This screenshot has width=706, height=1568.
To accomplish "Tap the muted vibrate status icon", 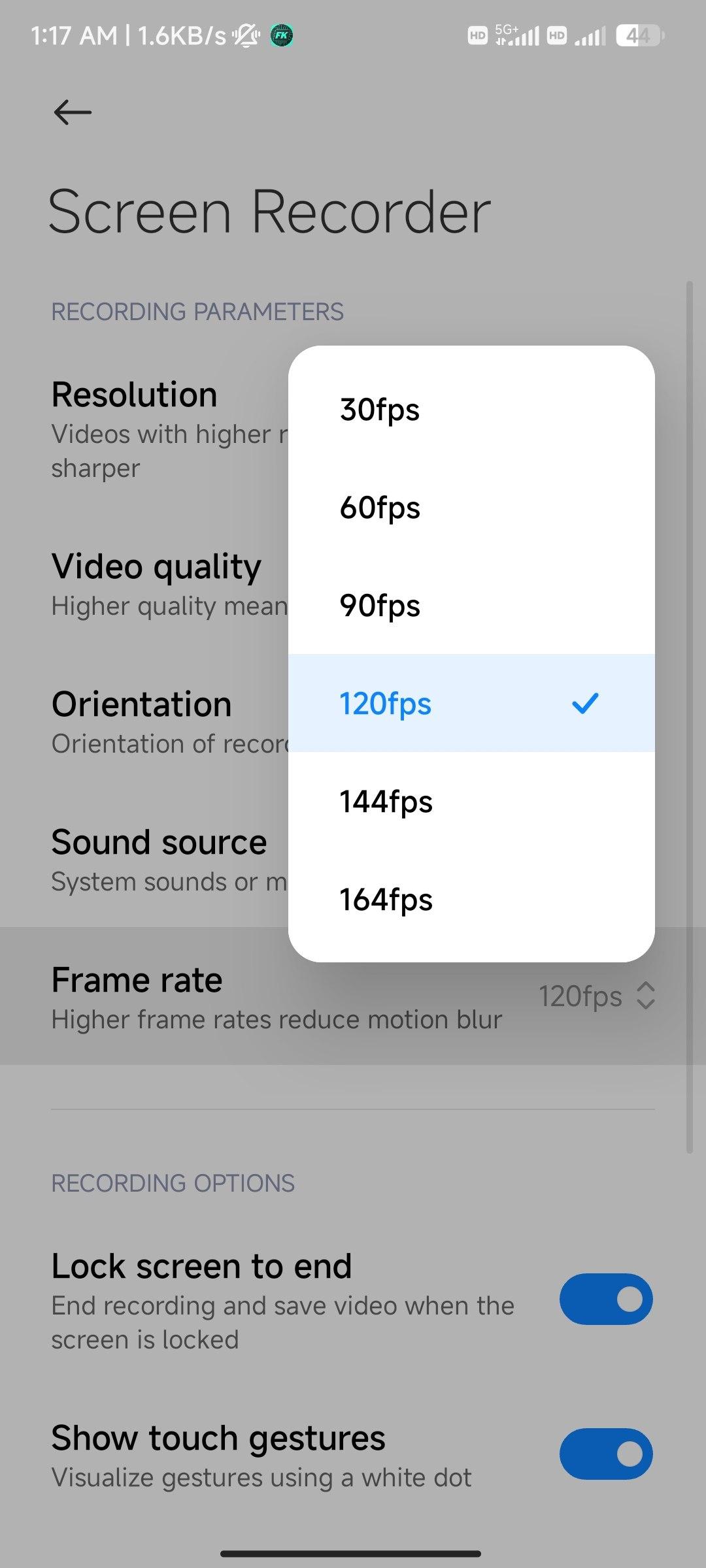I will [x=247, y=35].
